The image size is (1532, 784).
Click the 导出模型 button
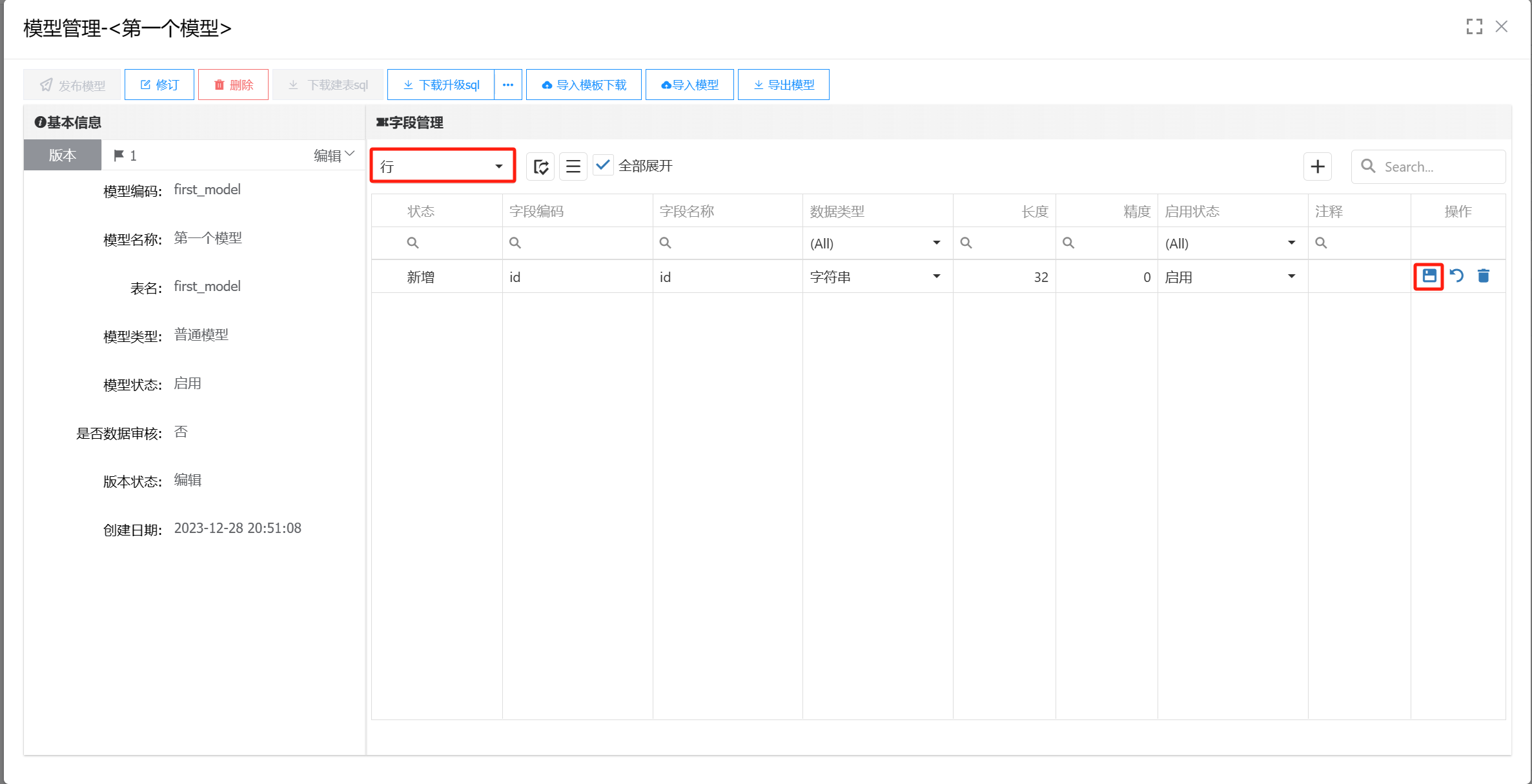tap(784, 85)
